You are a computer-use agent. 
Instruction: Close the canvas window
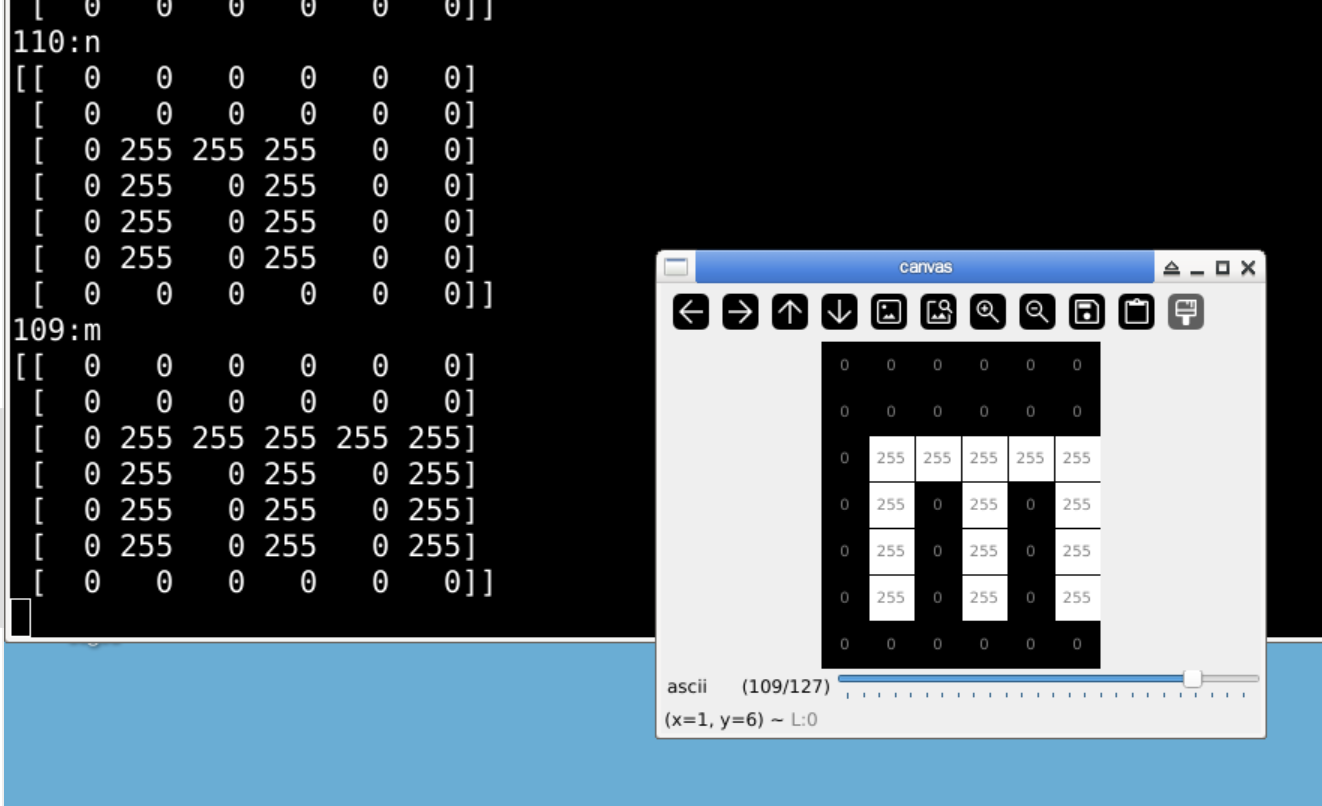[1247, 268]
